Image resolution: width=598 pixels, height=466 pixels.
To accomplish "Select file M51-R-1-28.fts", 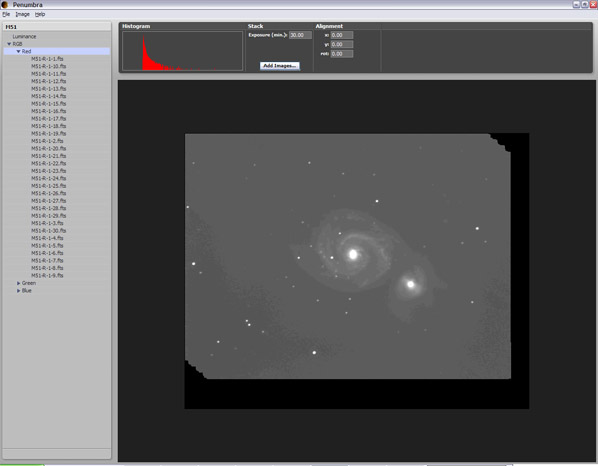I will (48, 209).
